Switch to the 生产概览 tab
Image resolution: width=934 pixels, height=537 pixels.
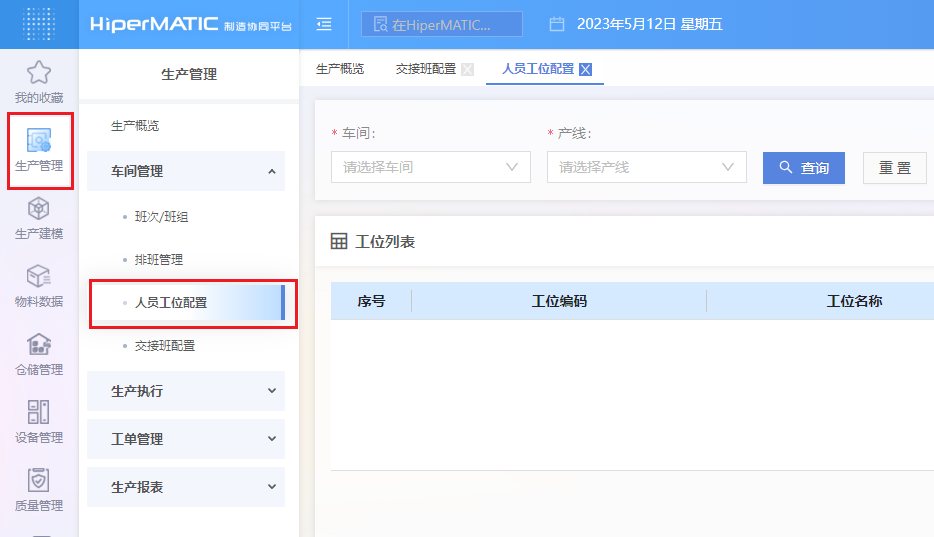[x=340, y=69]
